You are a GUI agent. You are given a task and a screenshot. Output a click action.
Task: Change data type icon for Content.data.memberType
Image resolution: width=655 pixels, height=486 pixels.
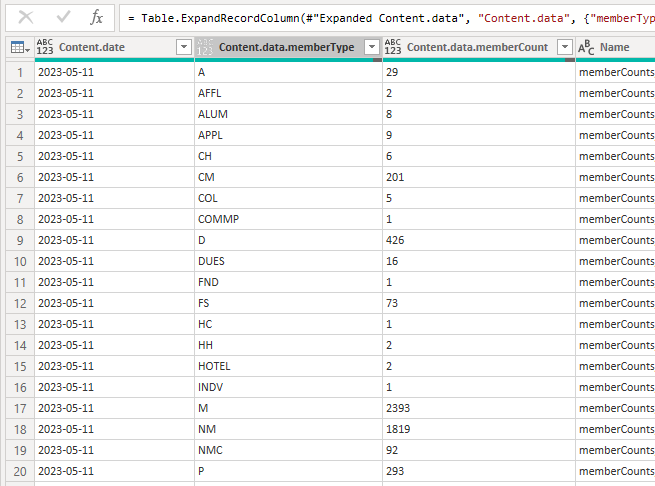205,47
